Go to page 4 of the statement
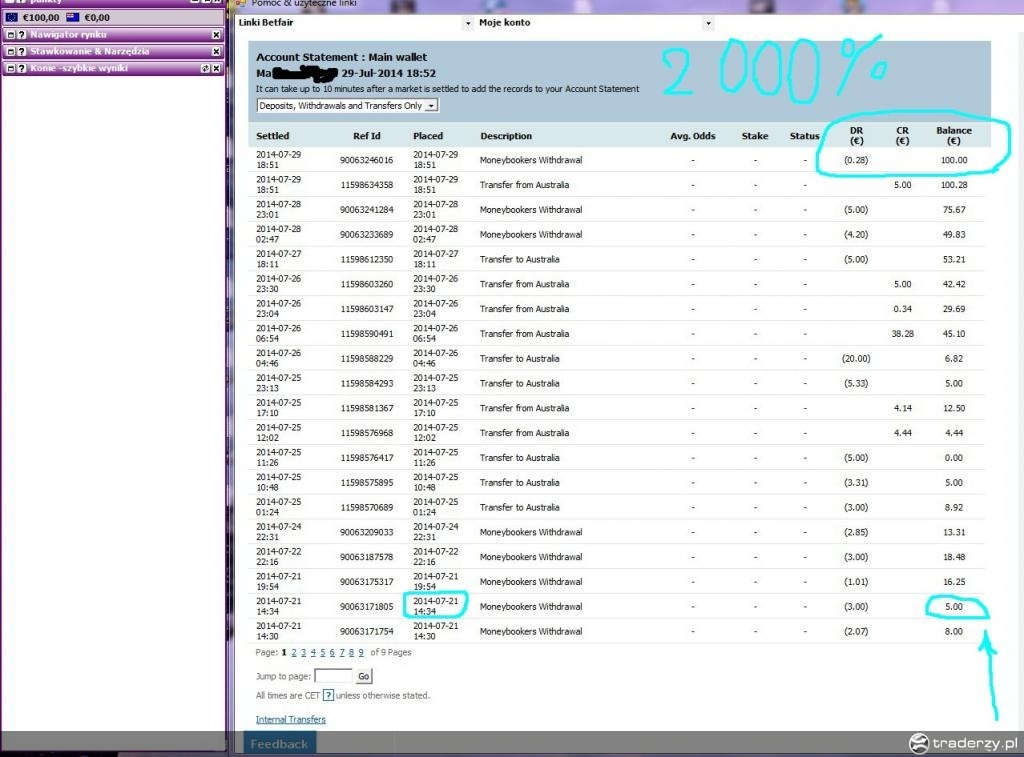1024x757 pixels. click(x=313, y=652)
